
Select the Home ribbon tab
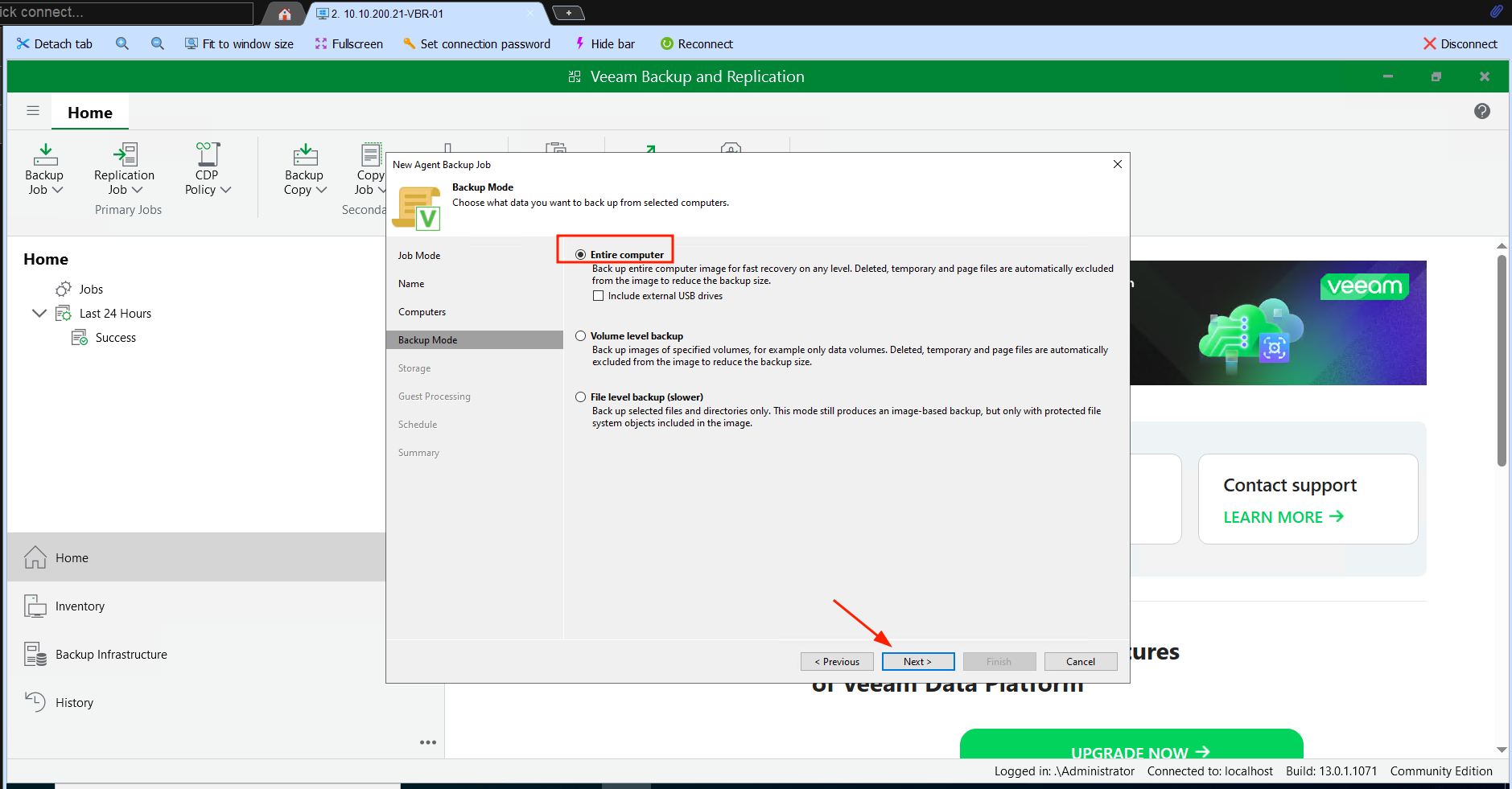click(x=90, y=113)
